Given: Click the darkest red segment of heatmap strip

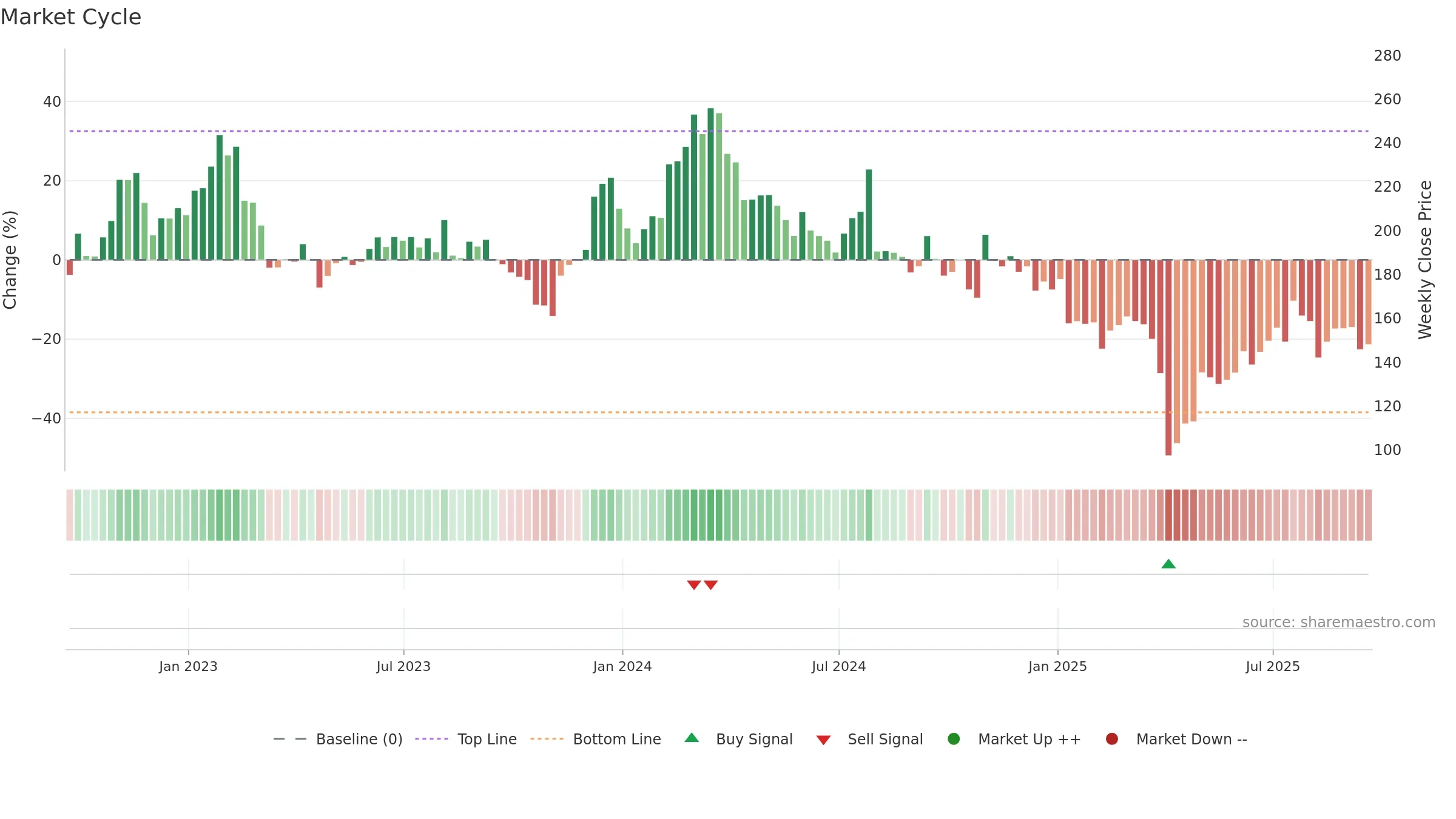Looking at the screenshot, I should (x=1168, y=515).
